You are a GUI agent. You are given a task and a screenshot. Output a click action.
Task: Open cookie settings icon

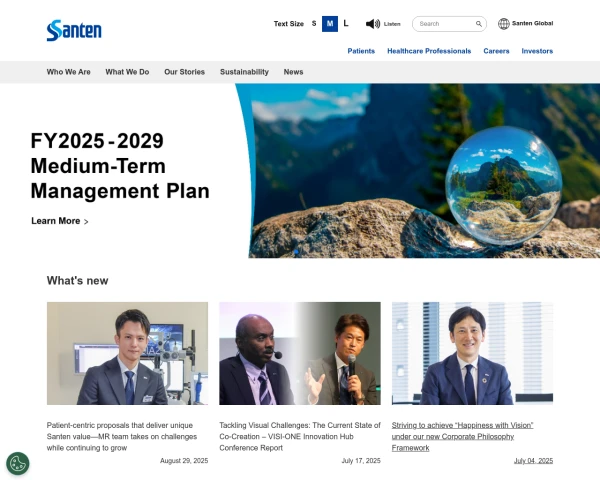coord(18,464)
